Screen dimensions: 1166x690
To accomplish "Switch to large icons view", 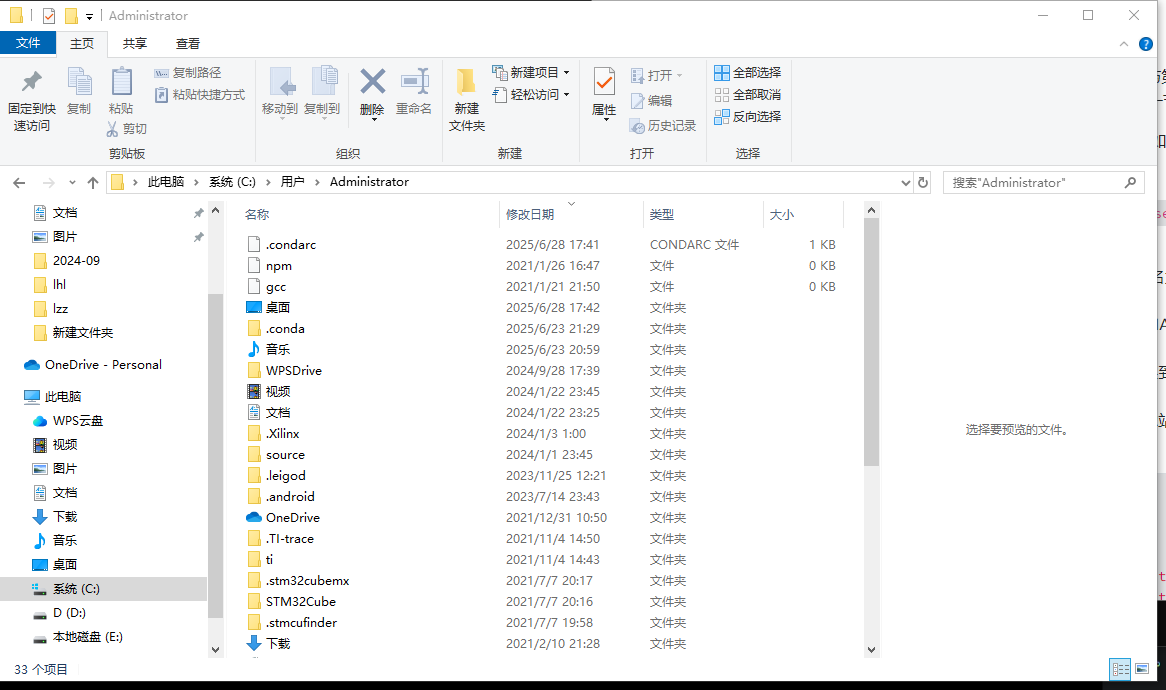I will pyautogui.click(x=1142, y=668).
